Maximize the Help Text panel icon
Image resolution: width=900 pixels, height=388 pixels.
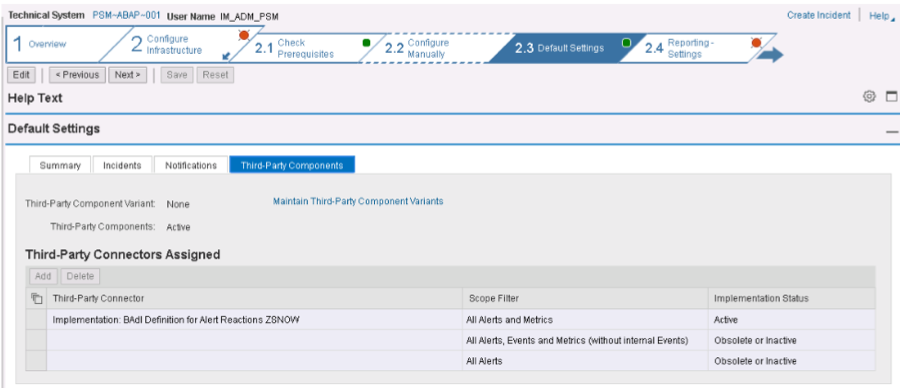pyautogui.click(x=891, y=97)
